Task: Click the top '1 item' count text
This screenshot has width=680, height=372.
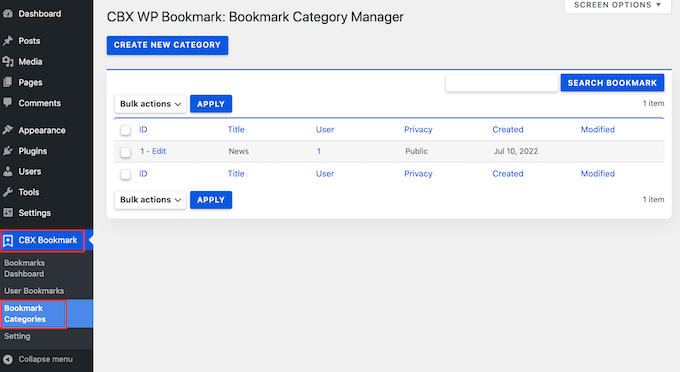Action: coord(653,104)
